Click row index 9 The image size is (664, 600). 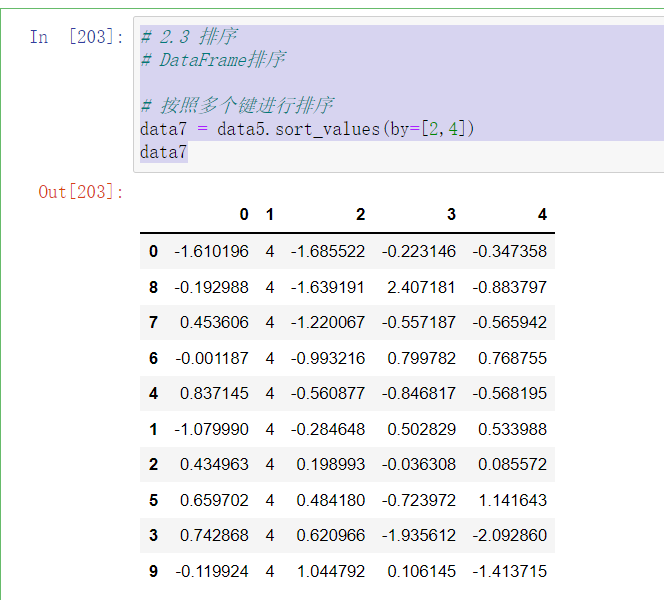click(x=153, y=571)
